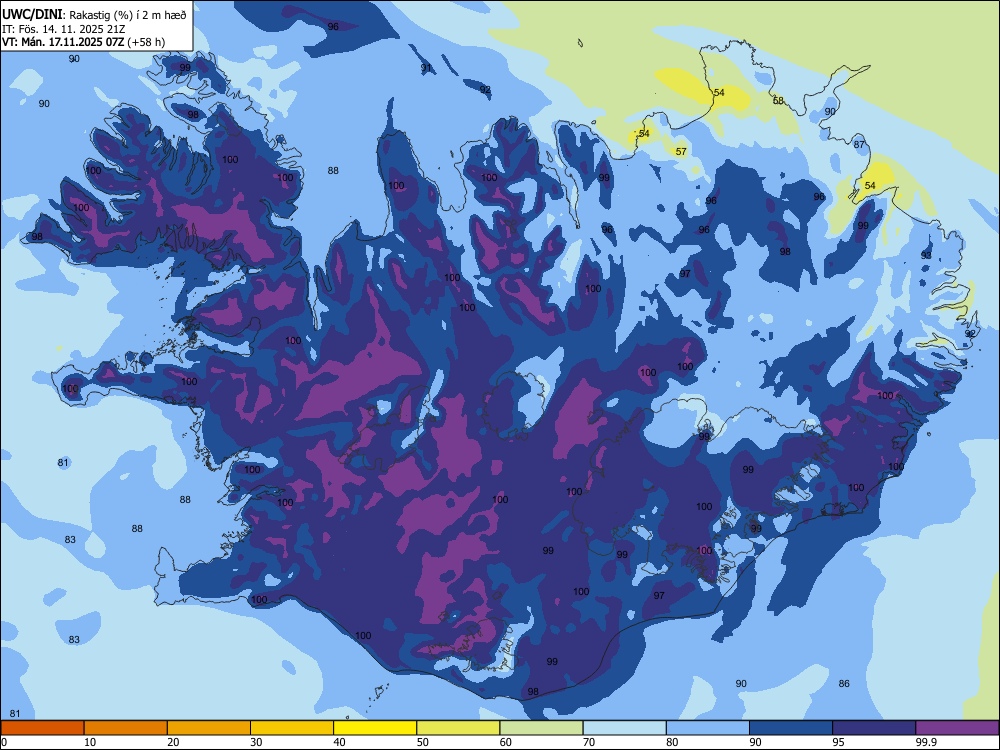The height and width of the screenshot is (750, 1000).
Task: Click the 'Rakastig (%) í 2 m hæð' label
Action: tap(128, 15)
